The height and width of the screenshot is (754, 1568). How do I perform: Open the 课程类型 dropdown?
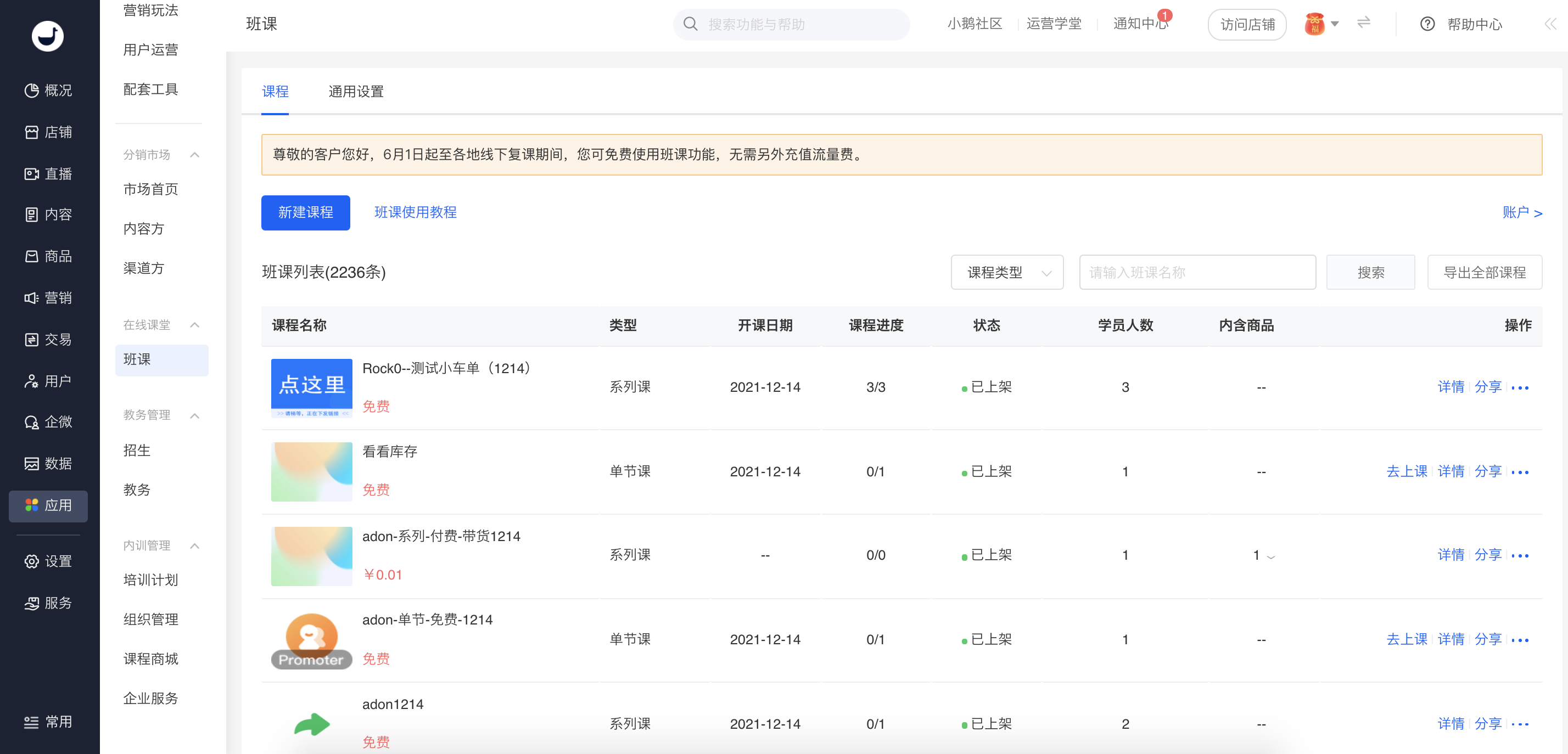pyautogui.click(x=1007, y=272)
